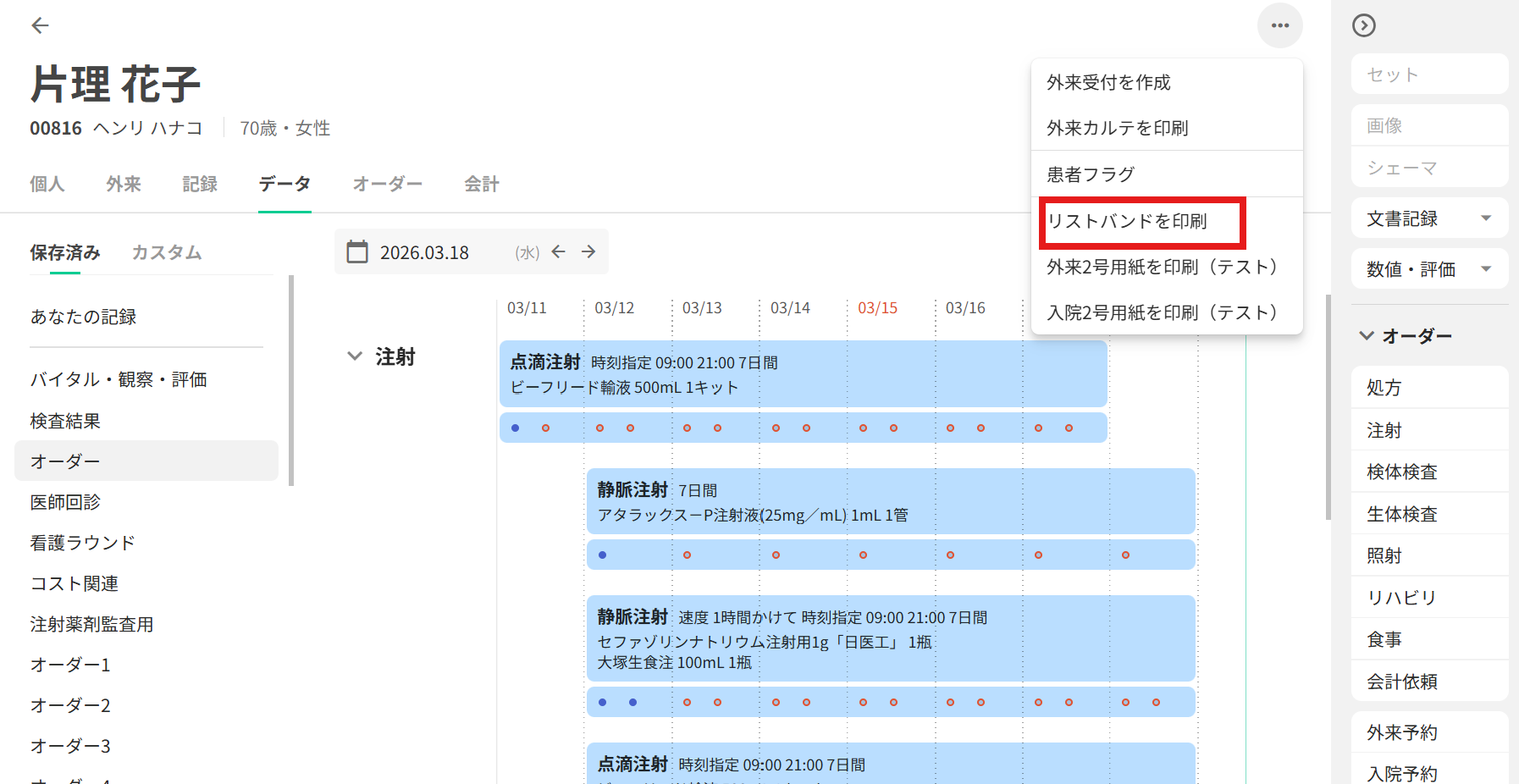Screen dimensions: 1519x784
Task: Click the 03/11 date column header
Action: pos(527,308)
